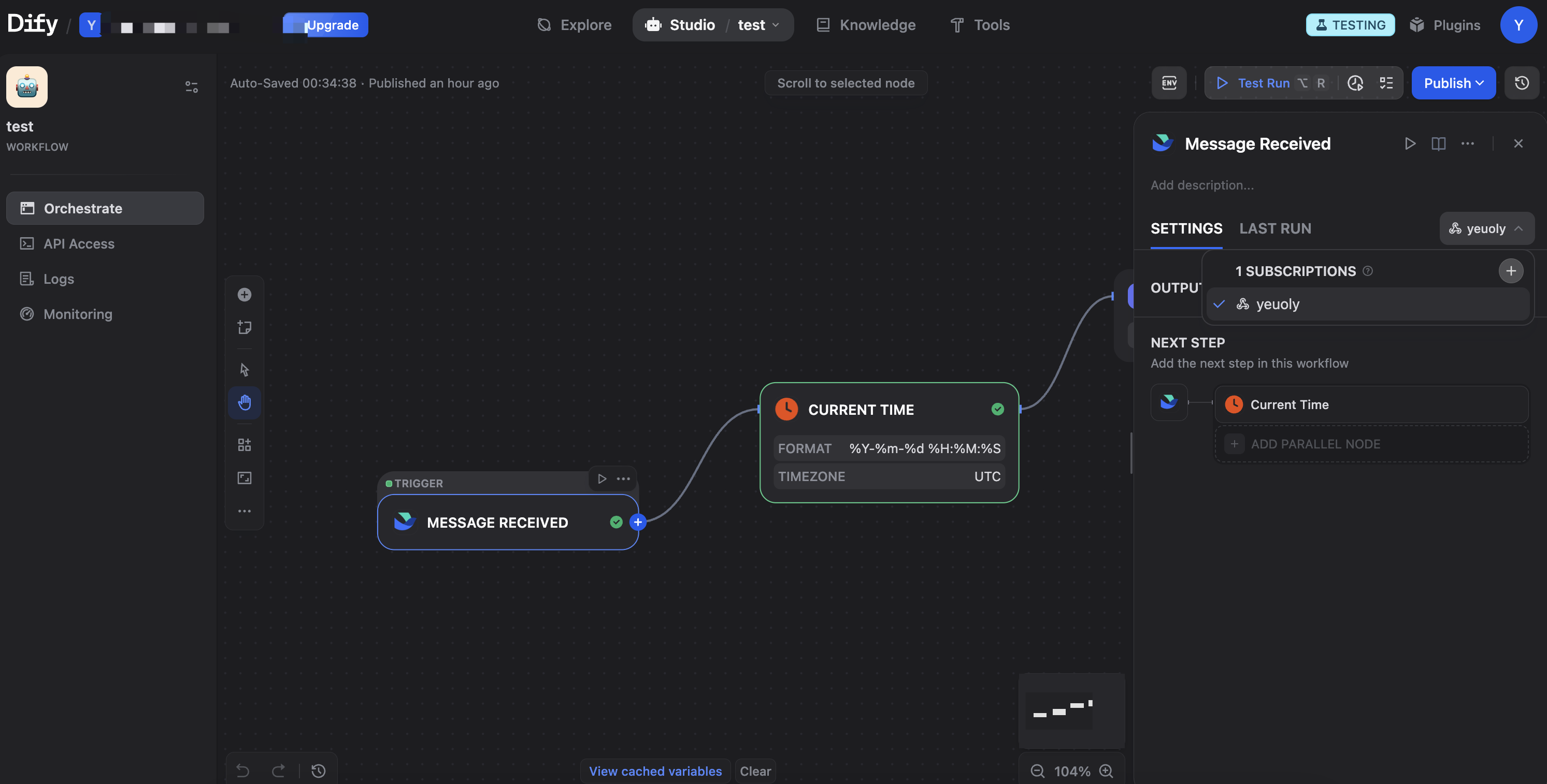Click the organize nodes icon
The width and height of the screenshot is (1547, 784).
tap(244, 445)
